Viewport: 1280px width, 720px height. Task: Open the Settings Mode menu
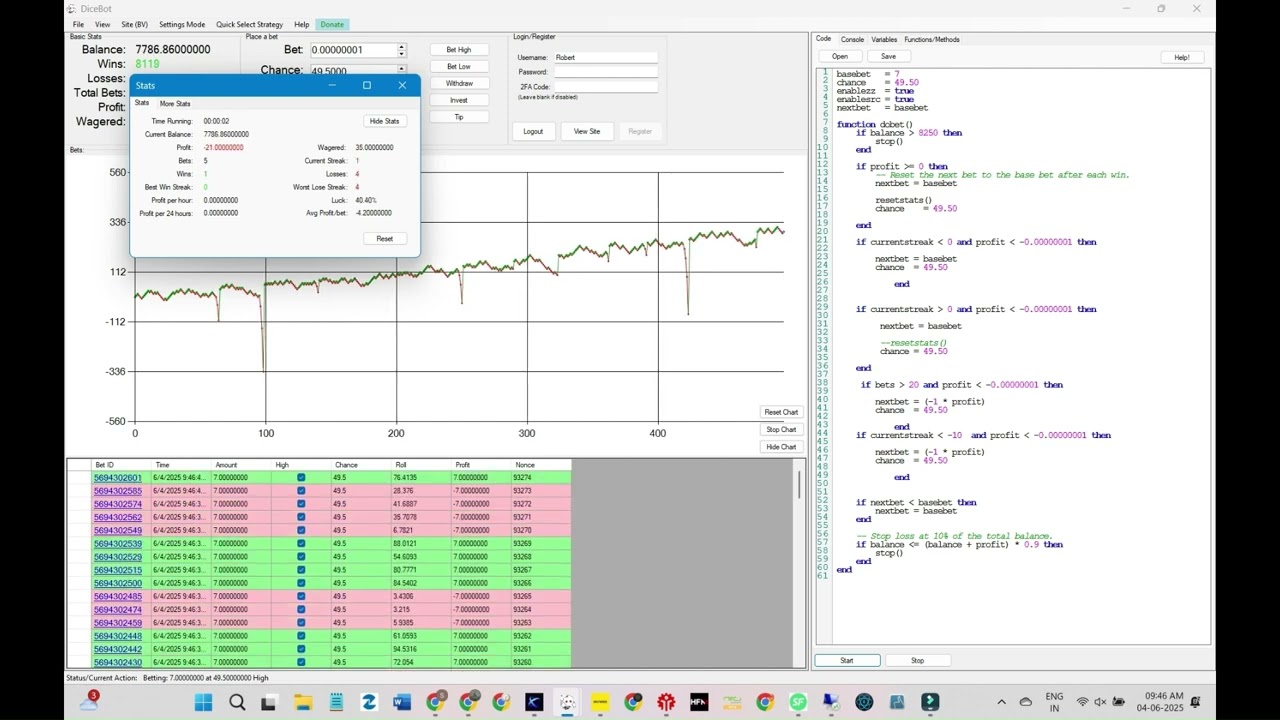click(x=182, y=24)
